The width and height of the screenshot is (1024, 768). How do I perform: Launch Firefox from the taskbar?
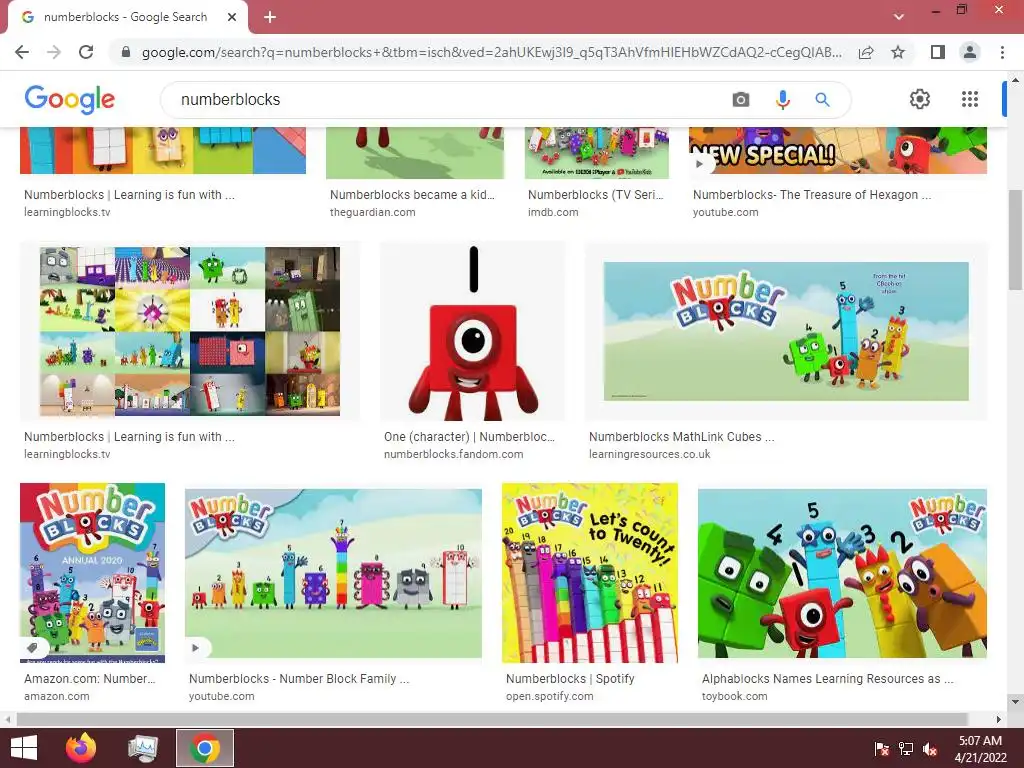[81, 748]
